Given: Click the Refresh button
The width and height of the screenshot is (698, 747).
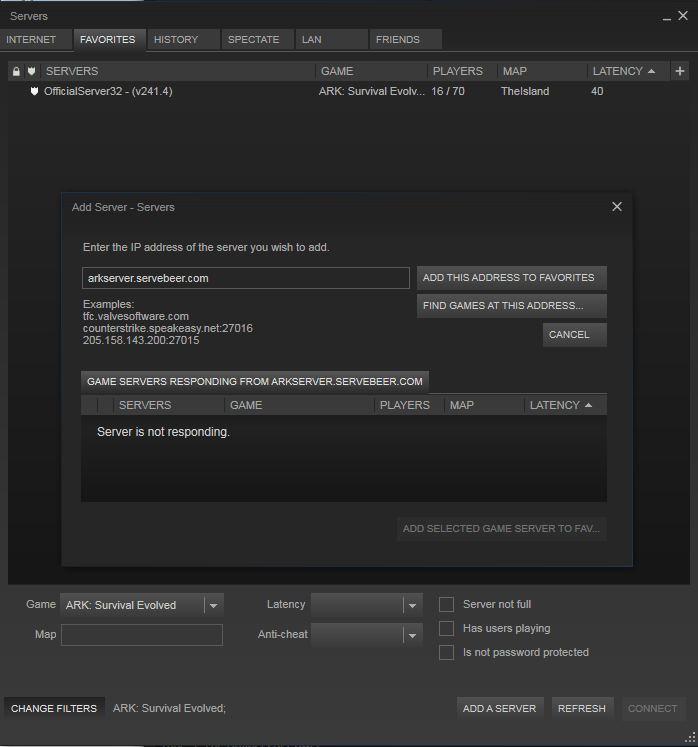Looking at the screenshot, I should click(x=582, y=708).
